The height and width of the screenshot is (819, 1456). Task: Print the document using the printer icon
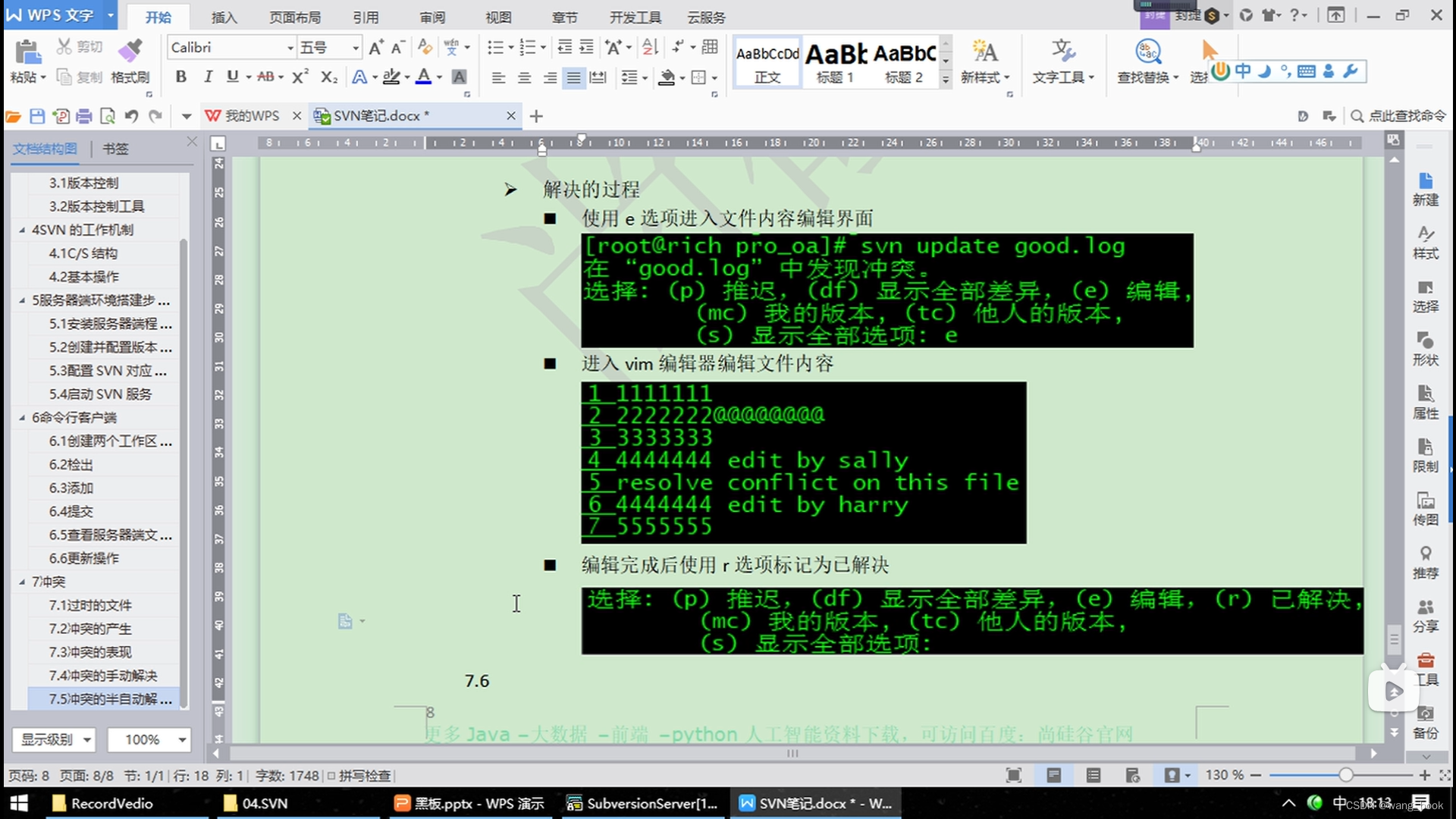84,116
